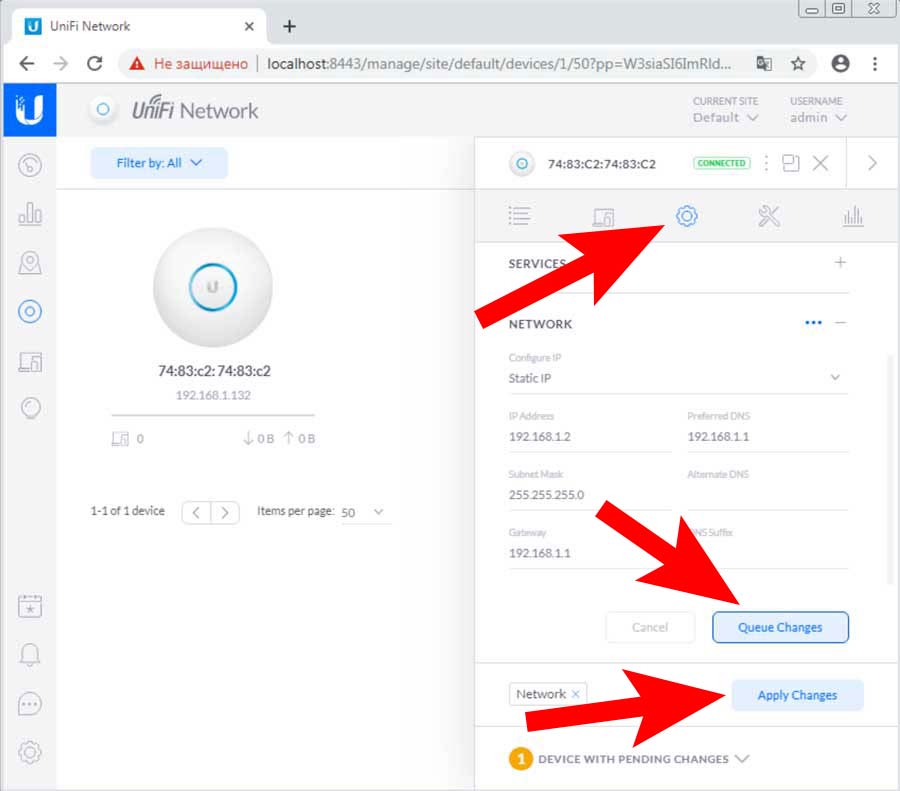Viewport: 900px width, 791px height.
Task: Open the Configure IP Static IP dropdown
Action: (678, 378)
